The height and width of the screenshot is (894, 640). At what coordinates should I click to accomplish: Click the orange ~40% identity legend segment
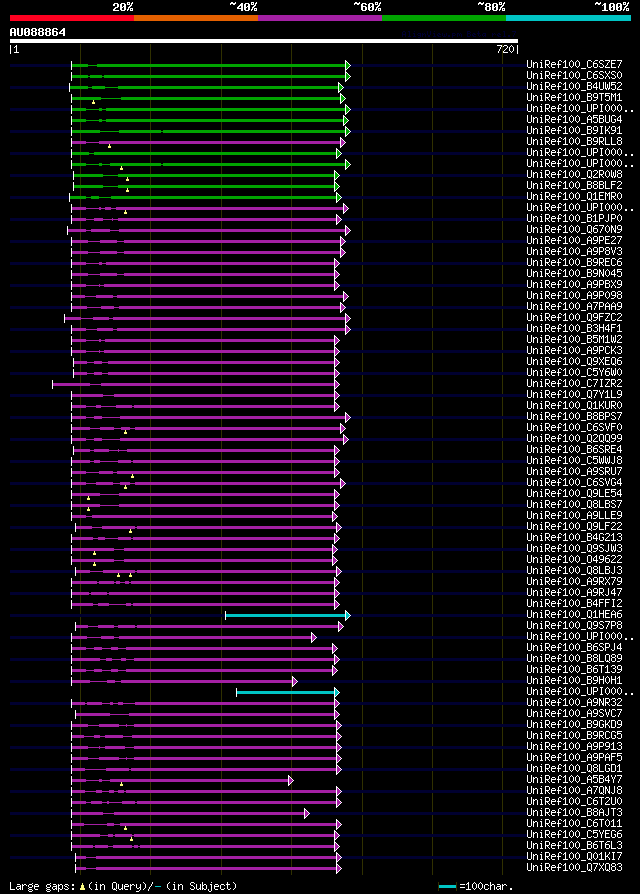pyautogui.click(x=196, y=18)
